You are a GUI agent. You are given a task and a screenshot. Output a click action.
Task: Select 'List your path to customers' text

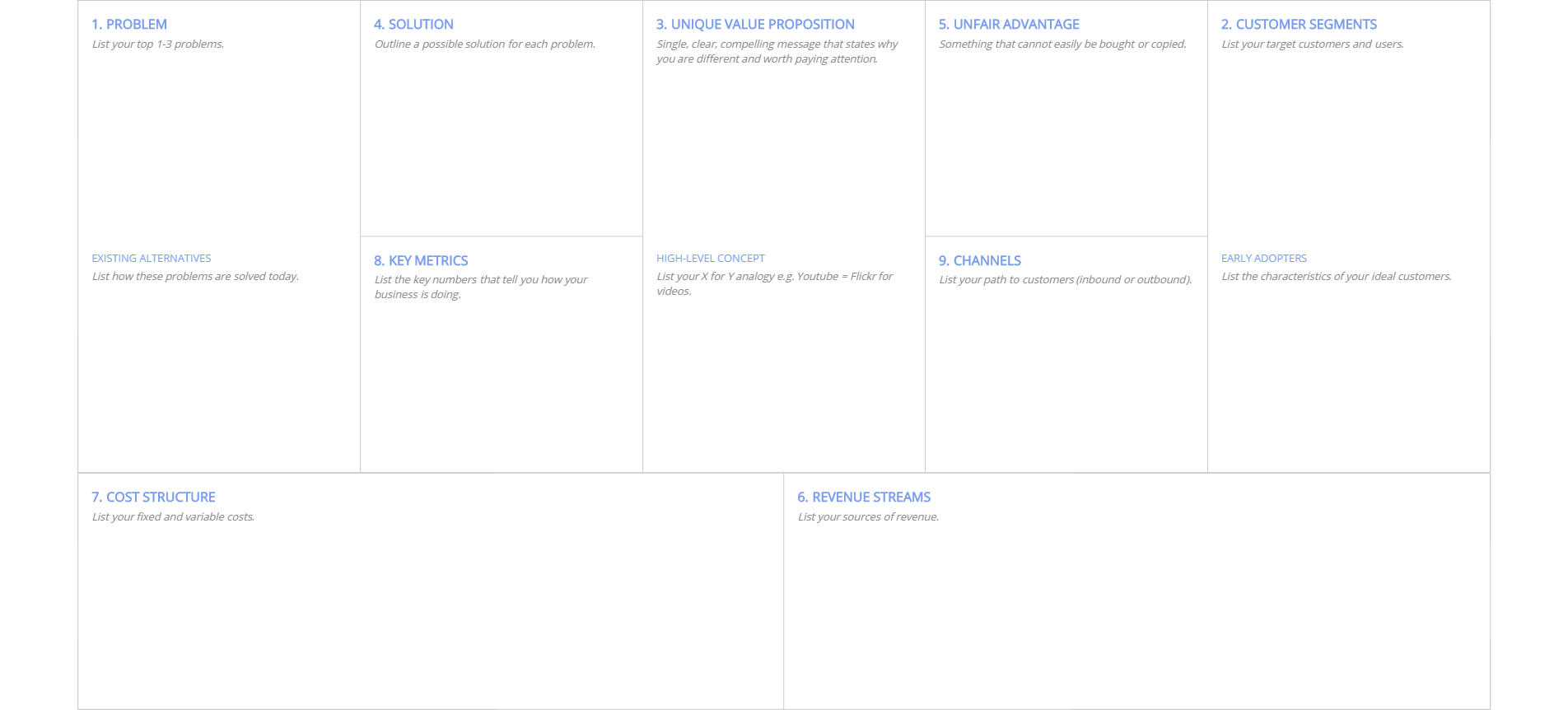click(x=1066, y=280)
